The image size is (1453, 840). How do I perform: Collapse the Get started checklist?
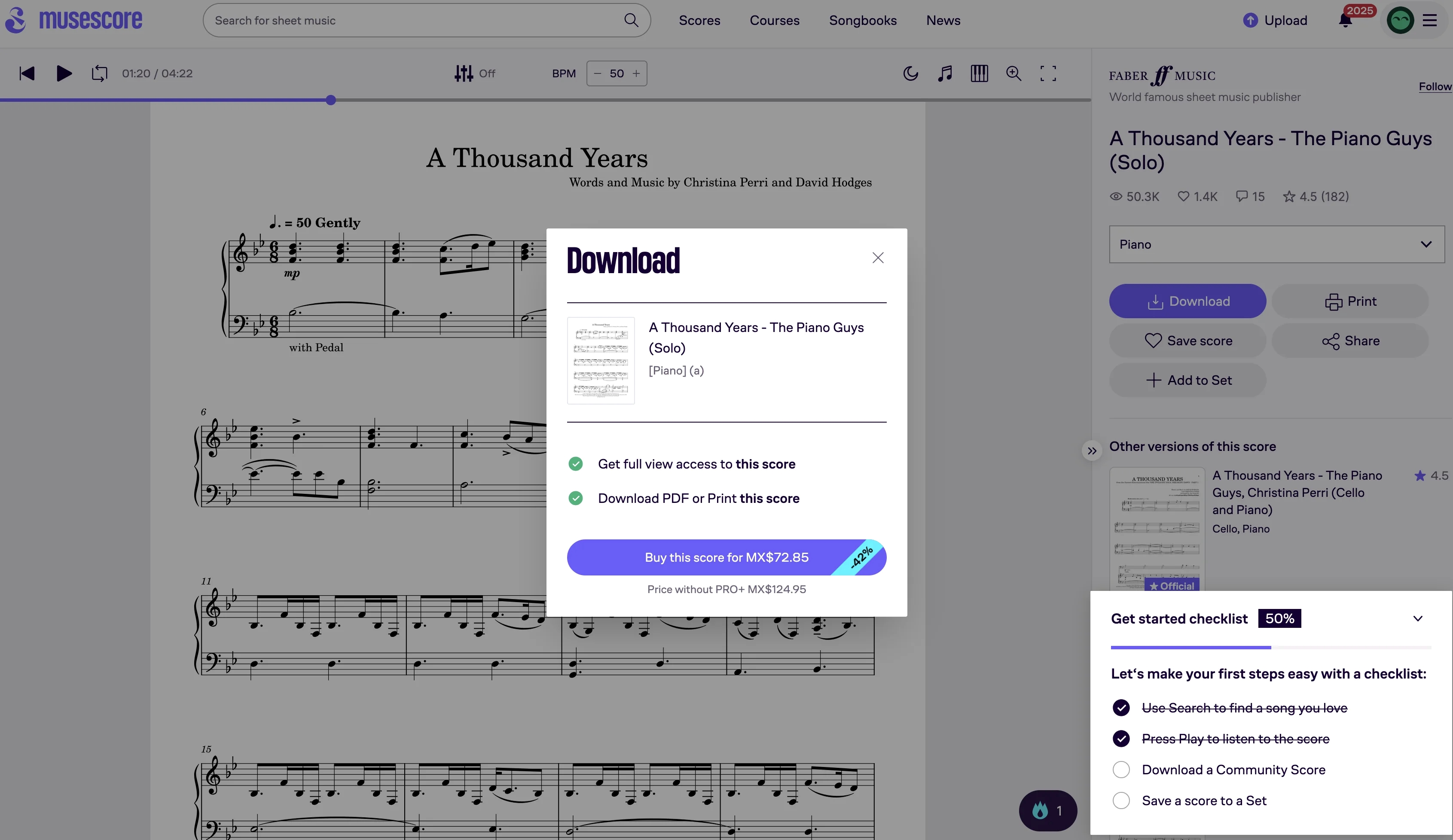(x=1418, y=618)
